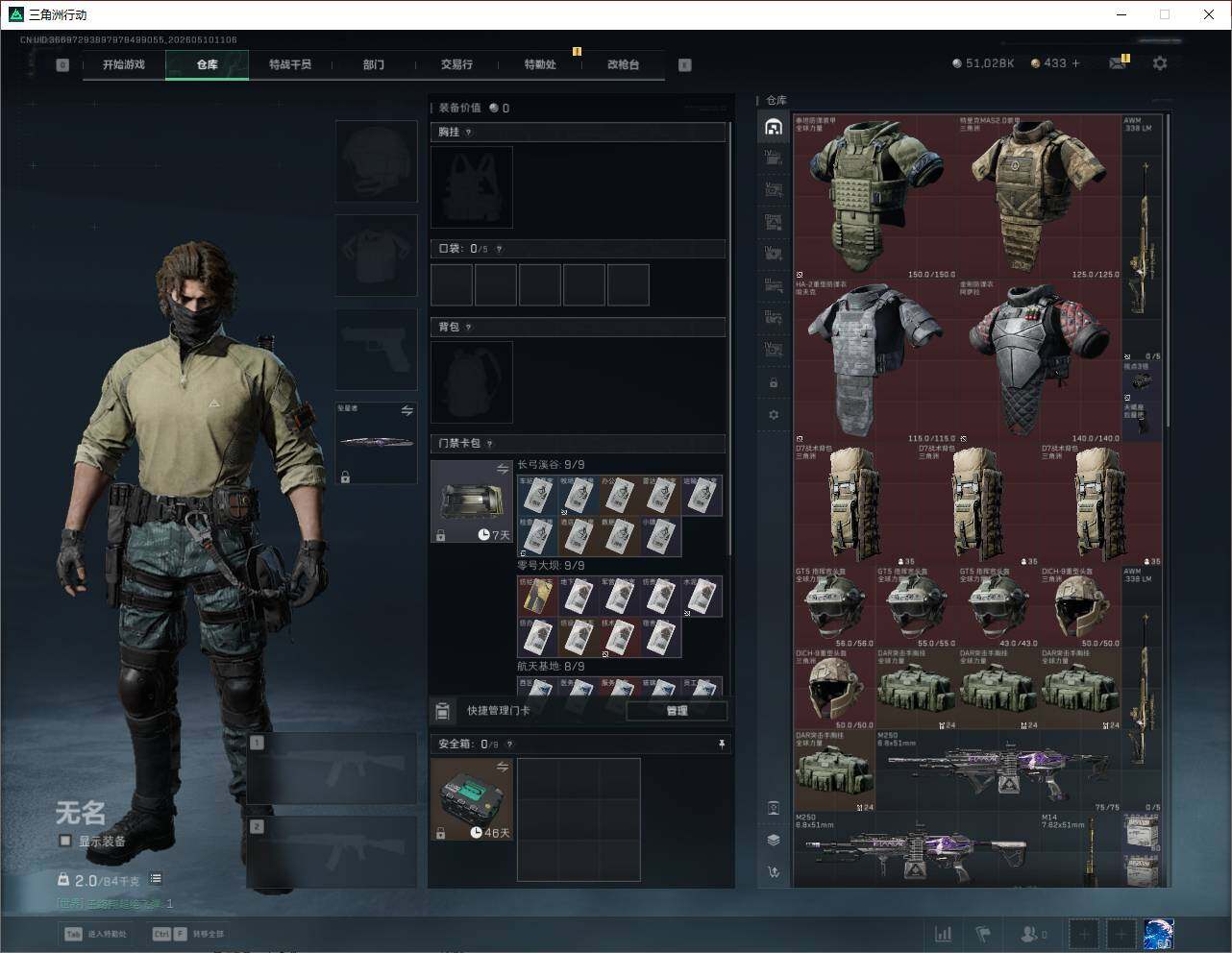Click the 零号大坝: 9/9 keycard heading
Screen dimensions: 1232x953
point(551,566)
